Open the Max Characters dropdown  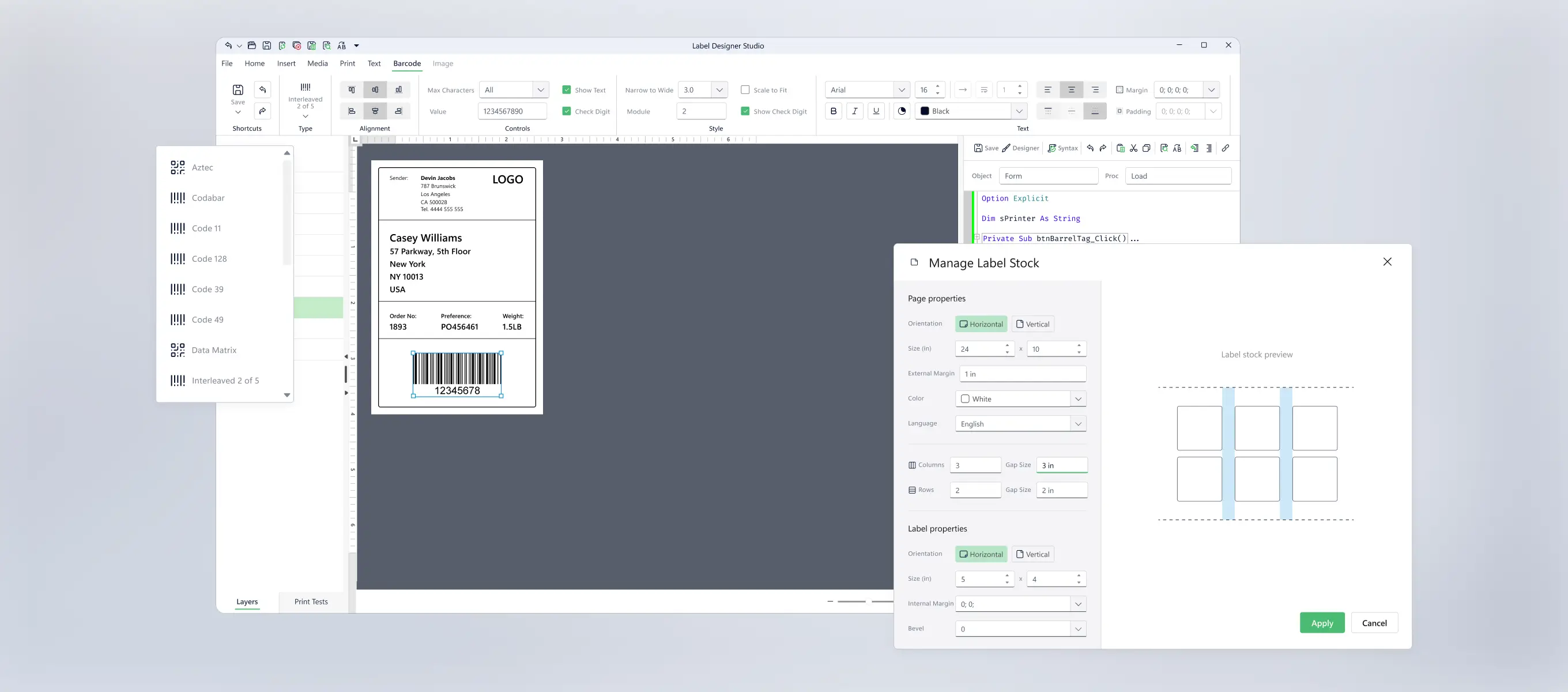click(541, 89)
